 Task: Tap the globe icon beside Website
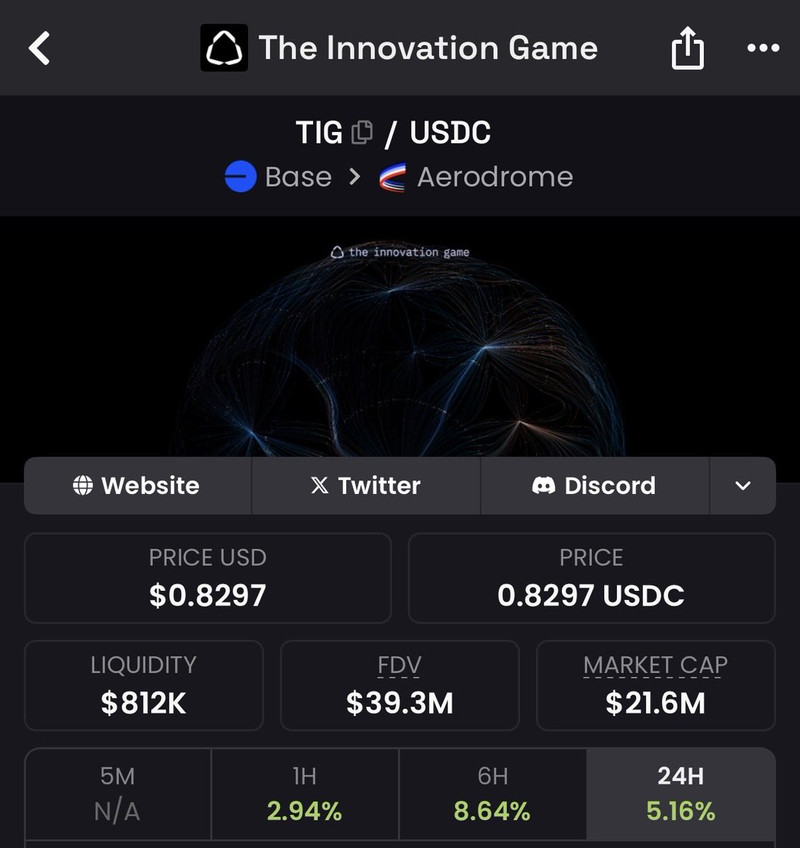click(83, 486)
